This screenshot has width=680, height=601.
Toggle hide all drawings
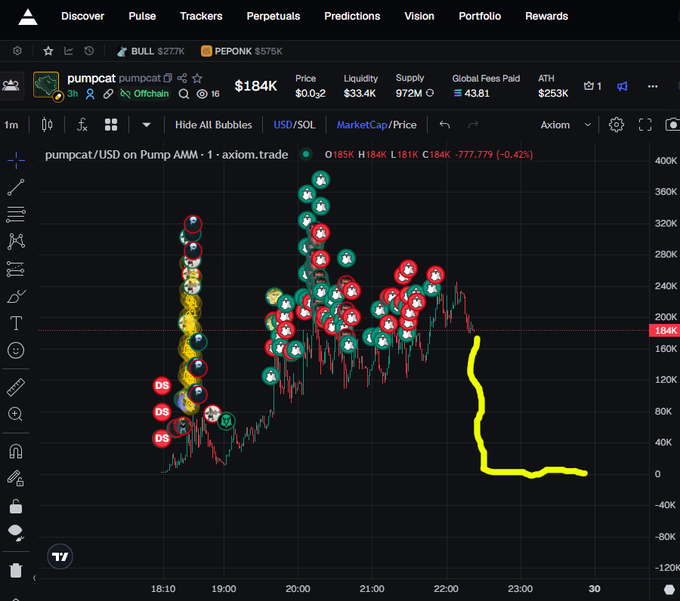point(16,532)
